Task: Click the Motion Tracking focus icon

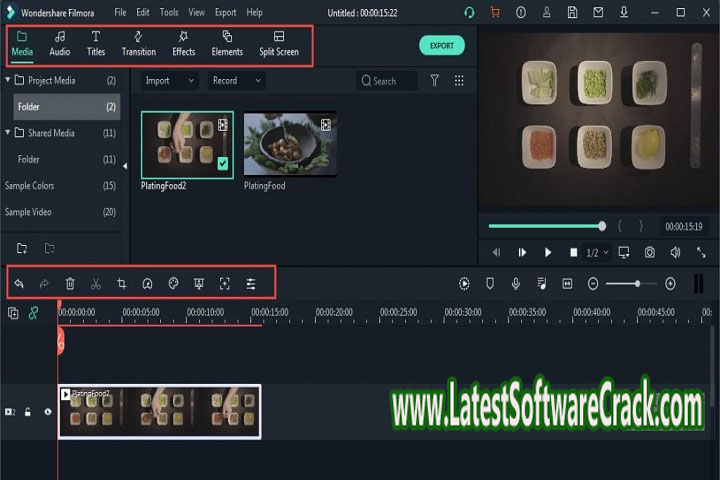Action: pyautogui.click(x=225, y=284)
